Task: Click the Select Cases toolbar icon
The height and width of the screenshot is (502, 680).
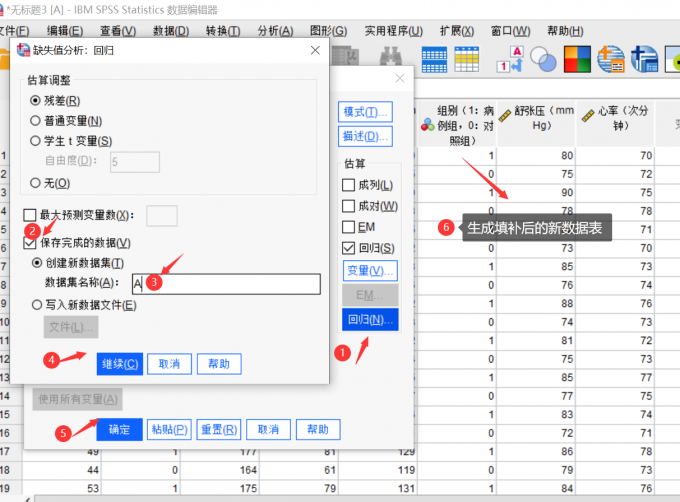Action: [x=467, y=59]
